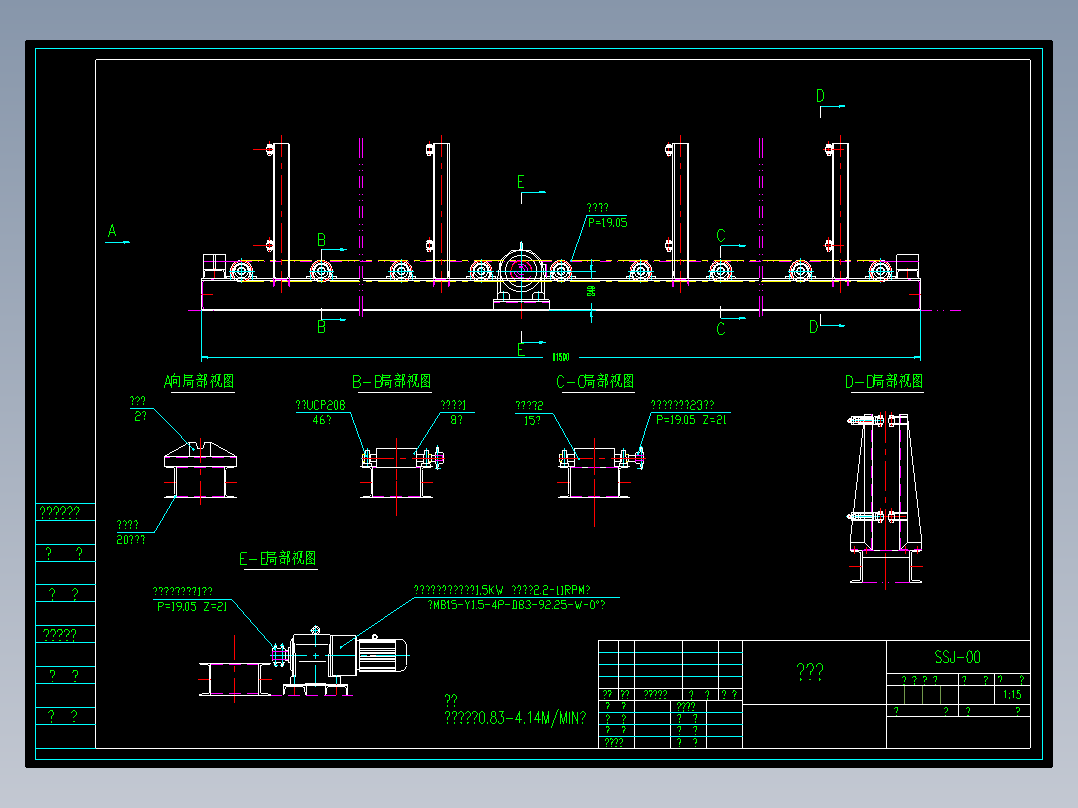Click the C-C局部视图 view title

(595, 381)
